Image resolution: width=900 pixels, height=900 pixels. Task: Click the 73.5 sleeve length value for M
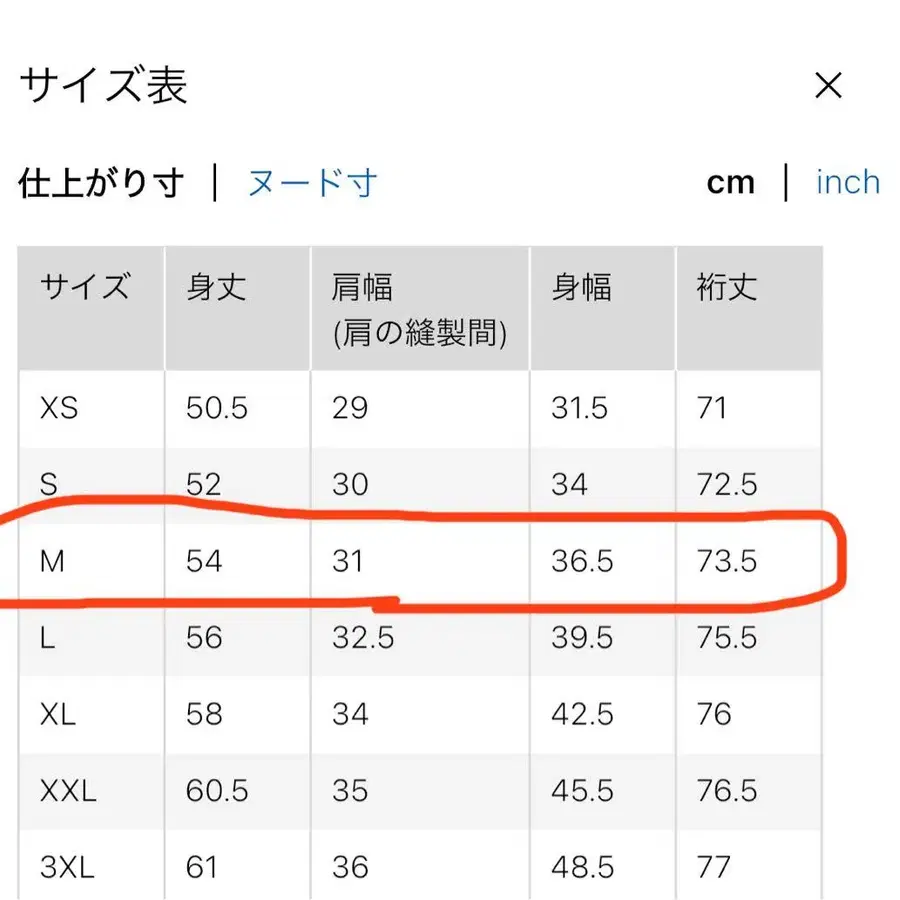[727, 561]
